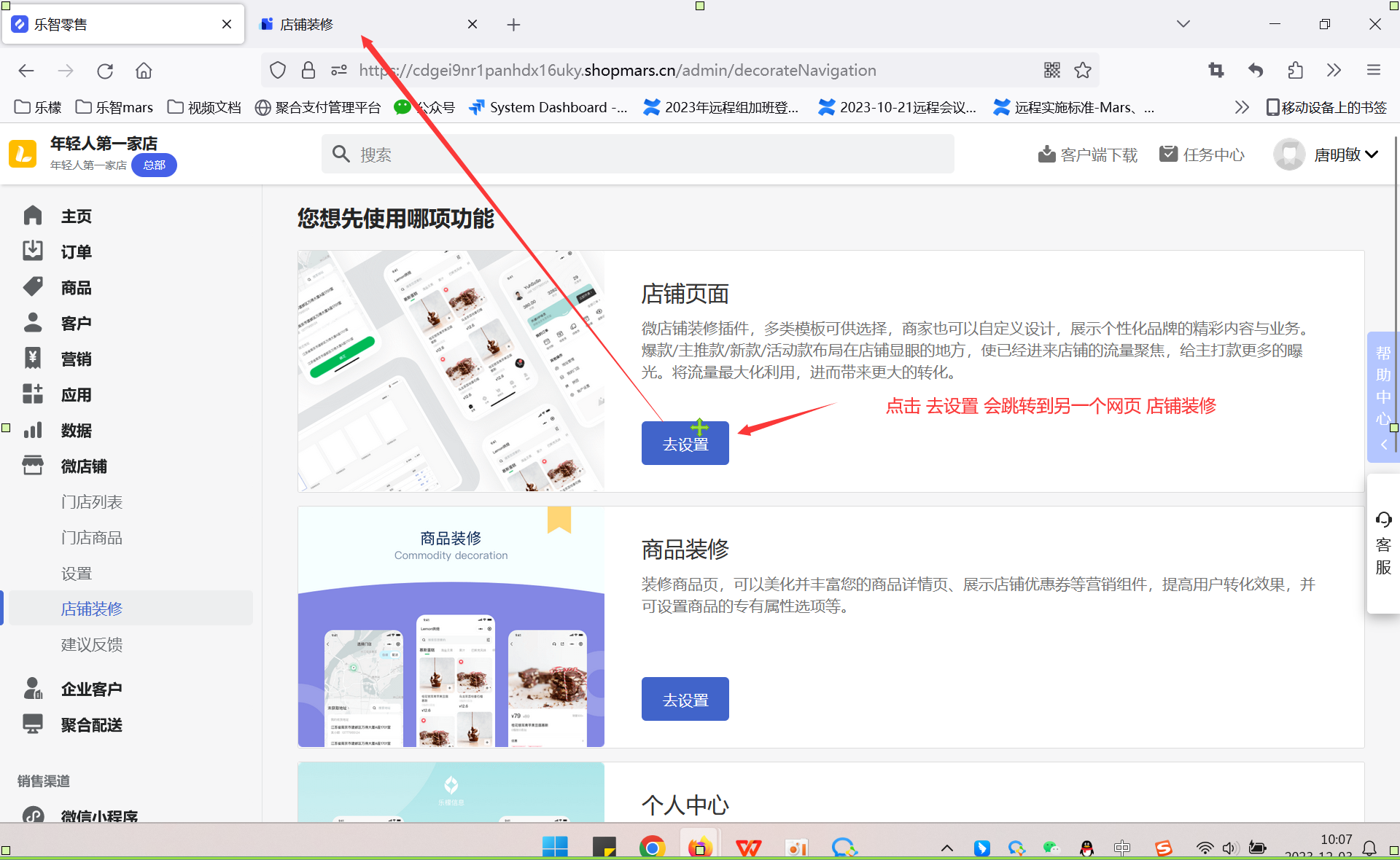Open 订单 in the sidebar
This screenshot has width=1400, height=860.
(x=76, y=252)
